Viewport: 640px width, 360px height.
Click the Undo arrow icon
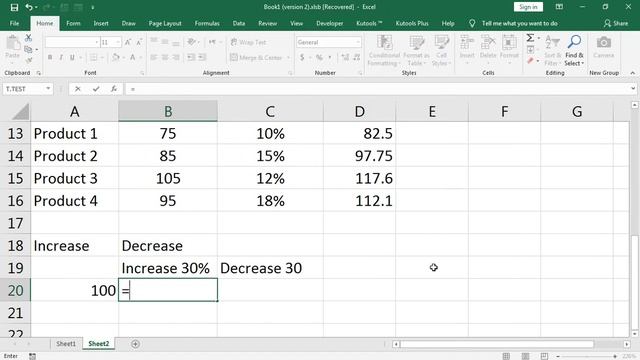click(29, 7)
